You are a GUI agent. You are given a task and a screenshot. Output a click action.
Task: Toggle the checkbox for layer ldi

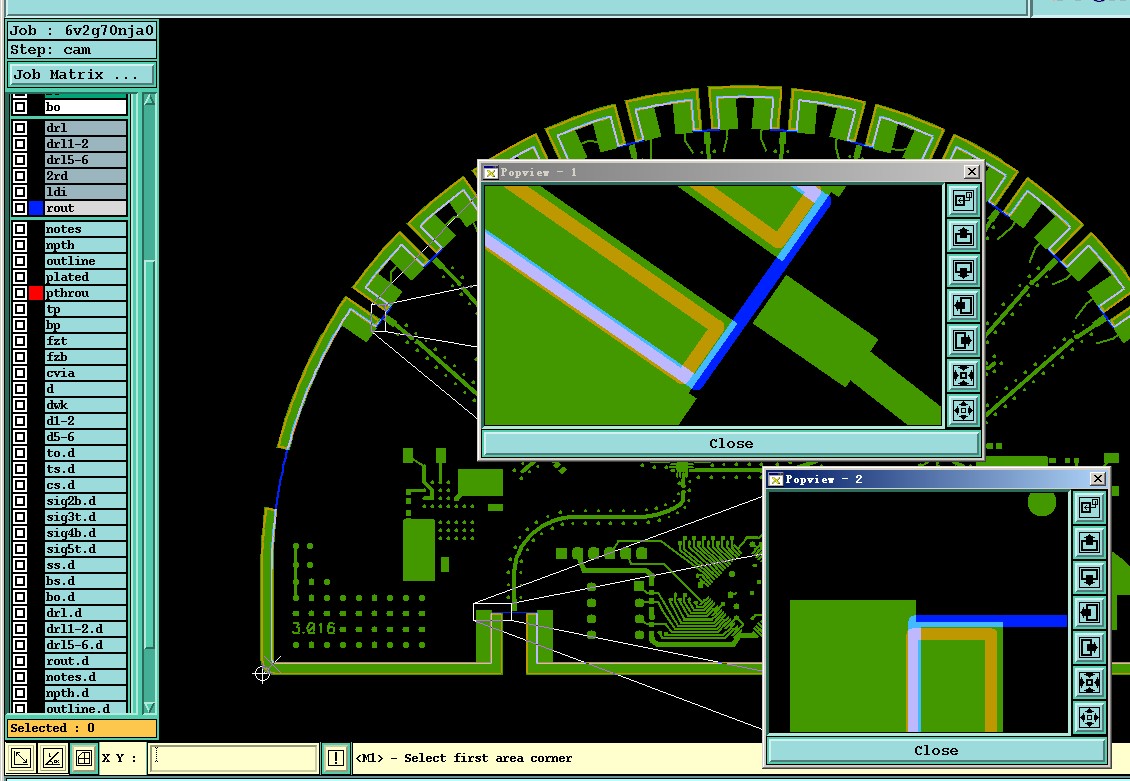[x=20, y=192]
